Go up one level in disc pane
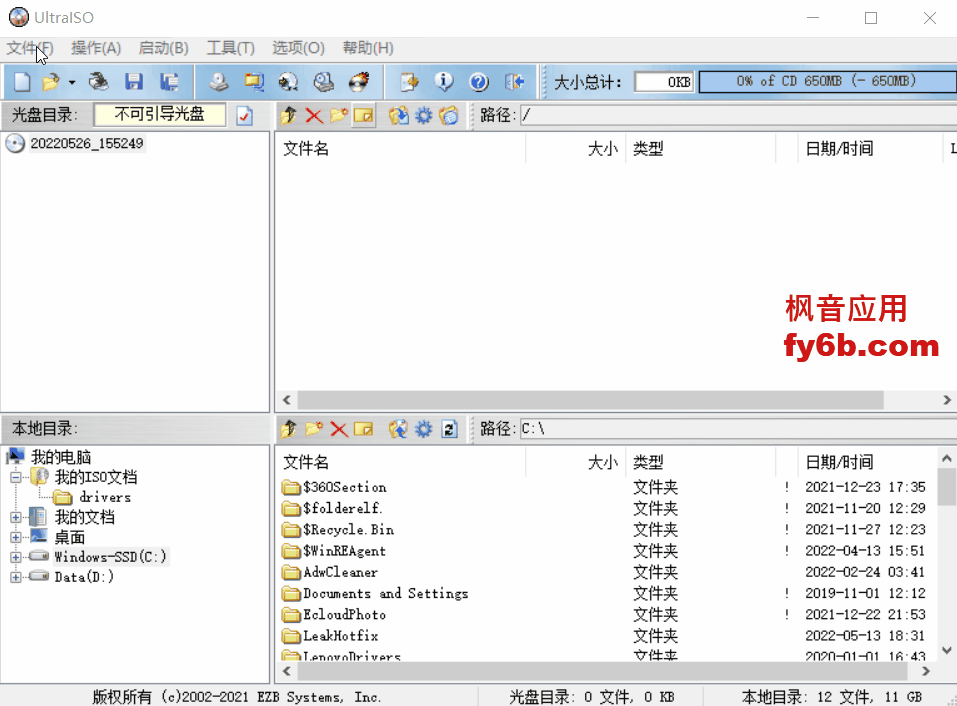This screenshot has height=706, width=957. (289, 115)
